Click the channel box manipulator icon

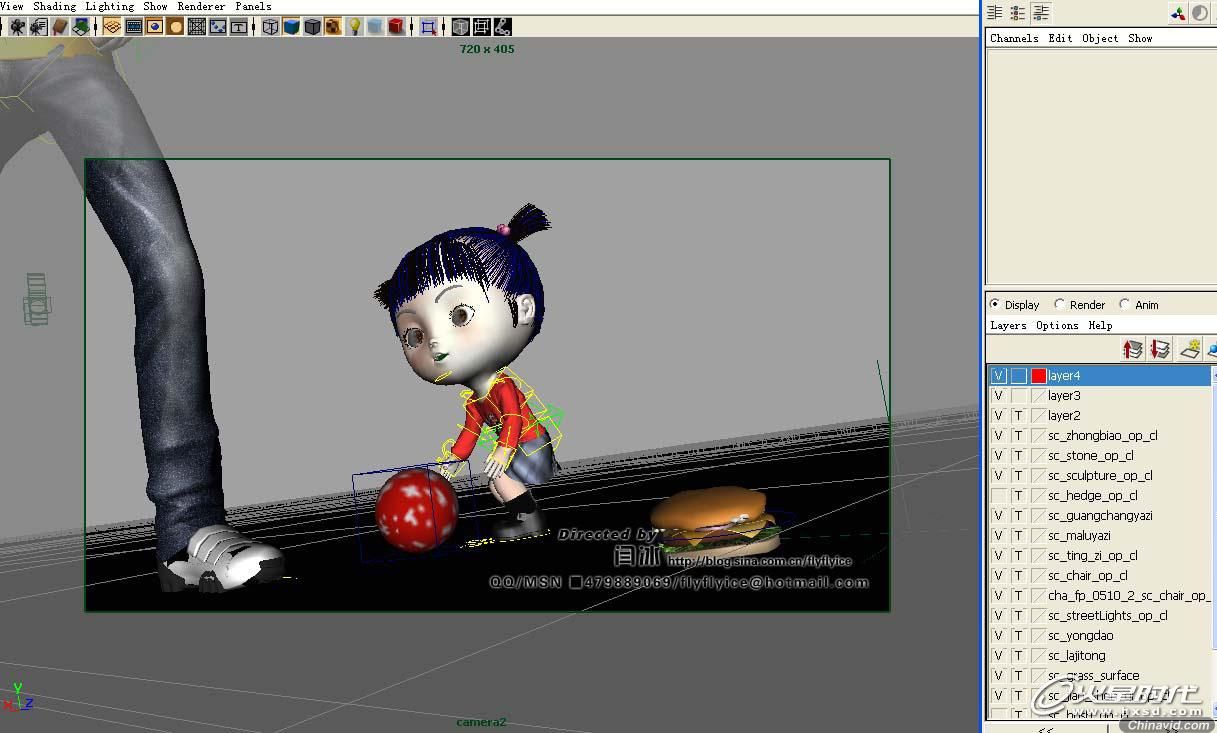click(x=1178, y=12)
